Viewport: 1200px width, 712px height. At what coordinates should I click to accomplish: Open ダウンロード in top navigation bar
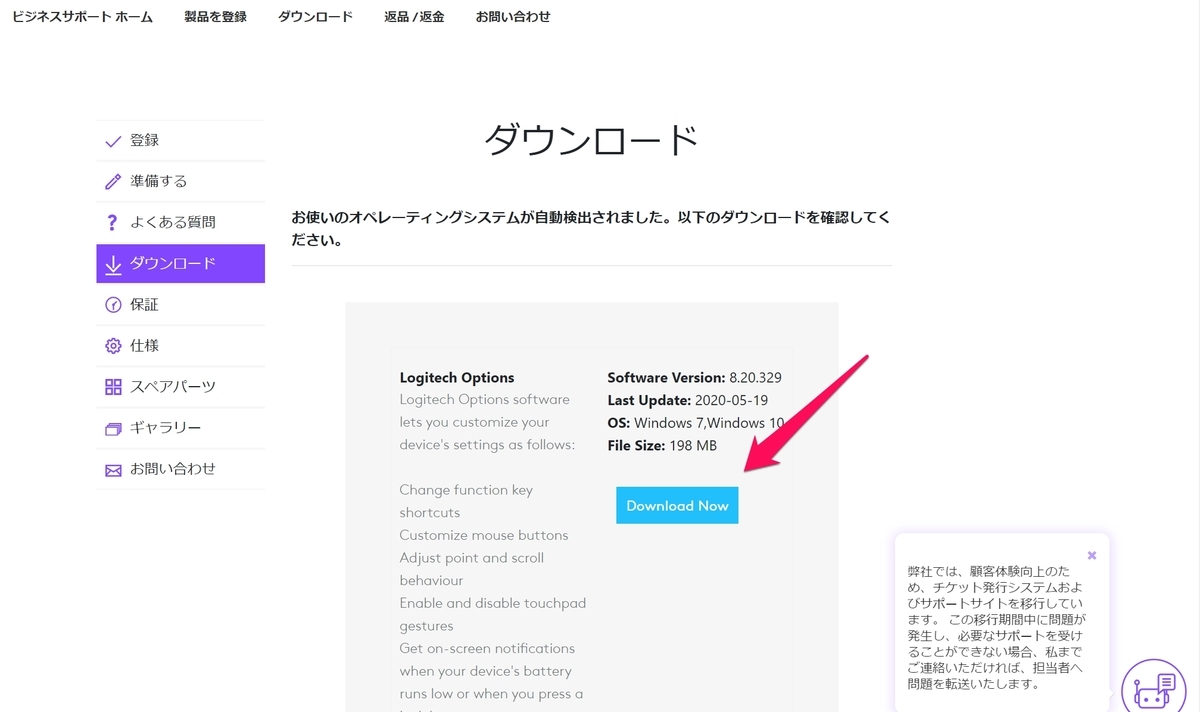point(315,17)
